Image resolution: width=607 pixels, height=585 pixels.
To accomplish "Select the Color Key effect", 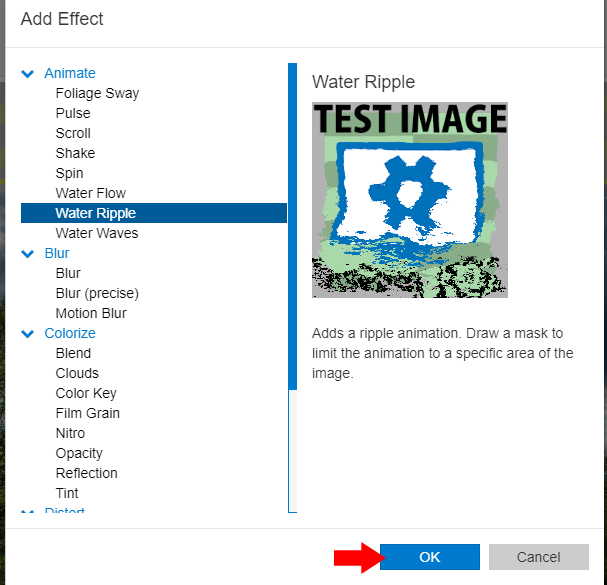I will 87,393.
